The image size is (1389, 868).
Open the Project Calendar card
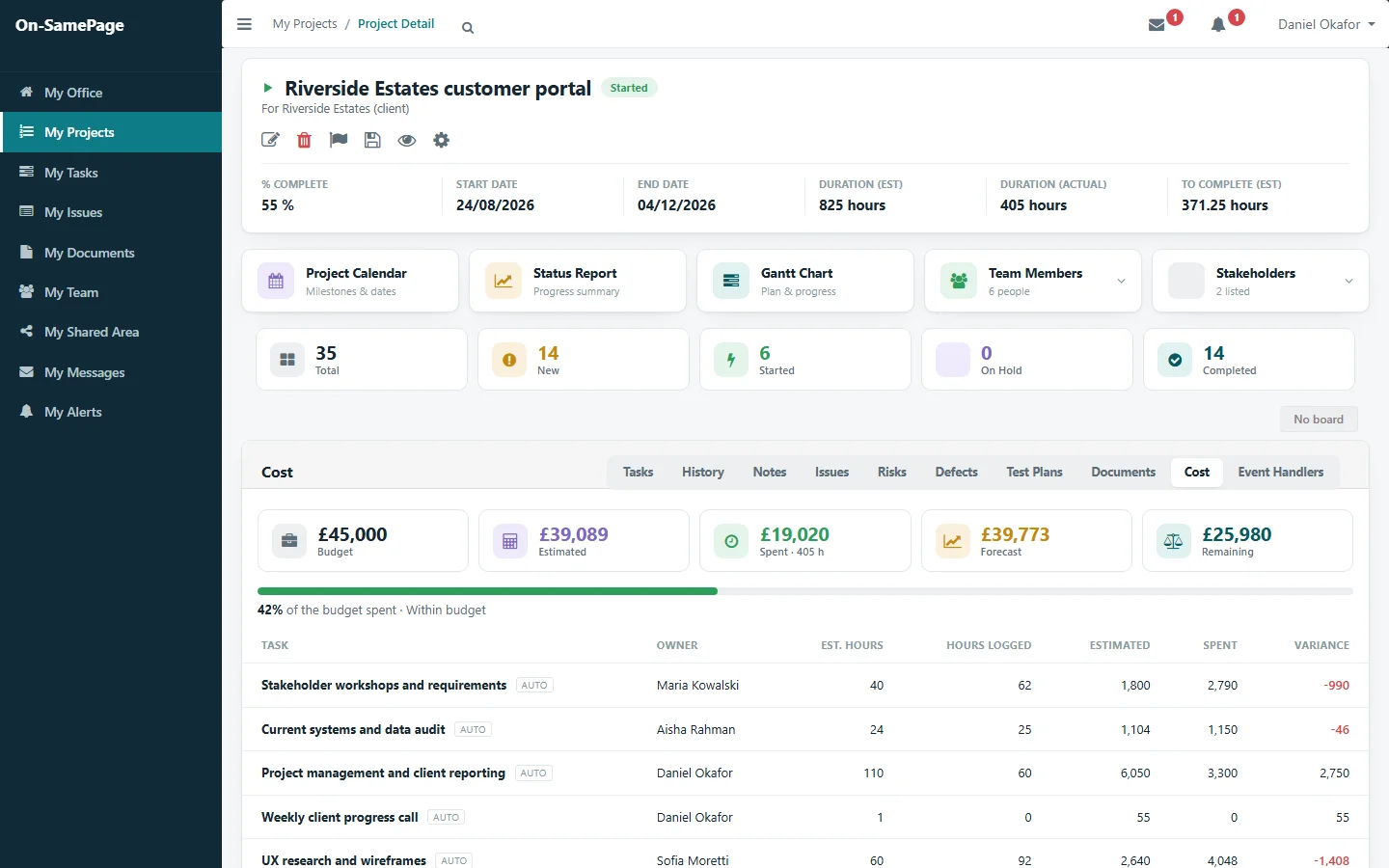350,281
